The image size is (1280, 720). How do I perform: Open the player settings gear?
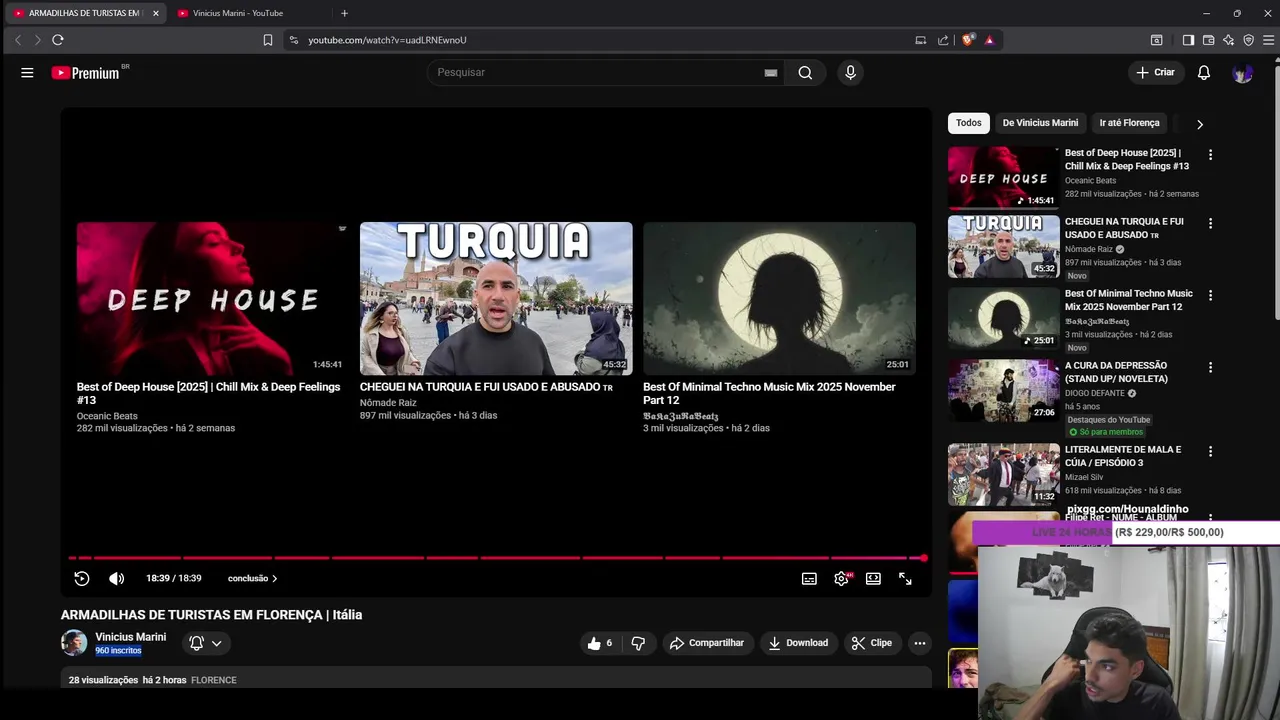pos(841,578)
